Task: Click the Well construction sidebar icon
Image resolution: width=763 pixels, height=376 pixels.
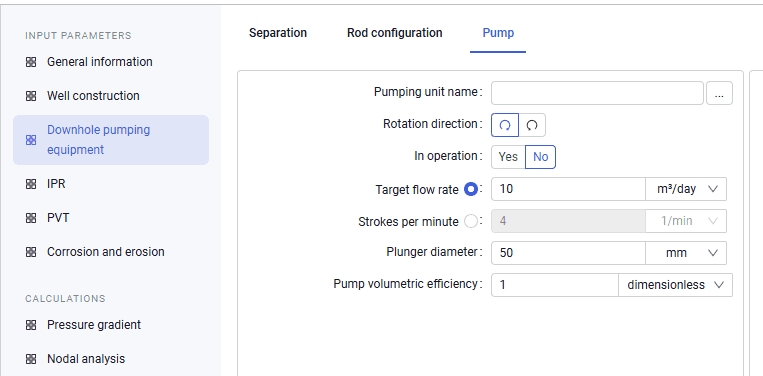Action: [31, 96]
